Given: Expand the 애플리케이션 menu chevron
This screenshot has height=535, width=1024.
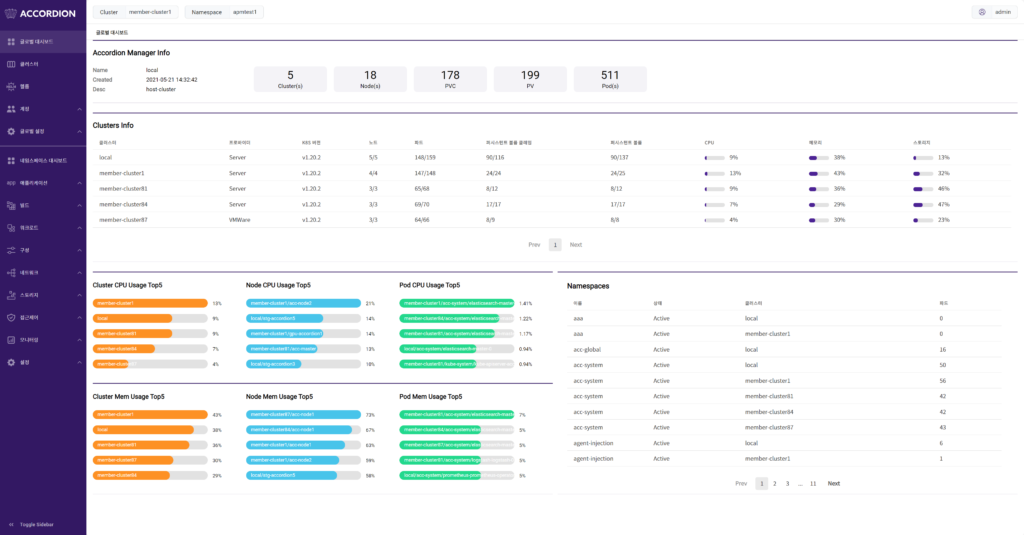Looking at the screenshot, I should tap(80, 183).
